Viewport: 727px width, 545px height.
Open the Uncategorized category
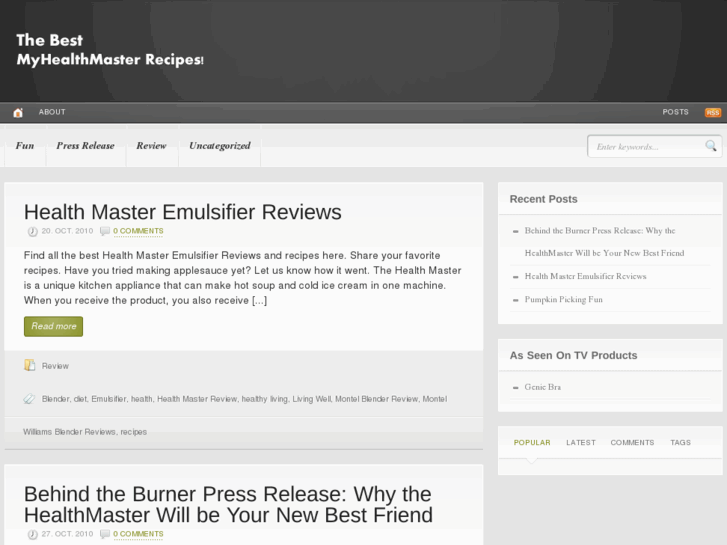219,146
